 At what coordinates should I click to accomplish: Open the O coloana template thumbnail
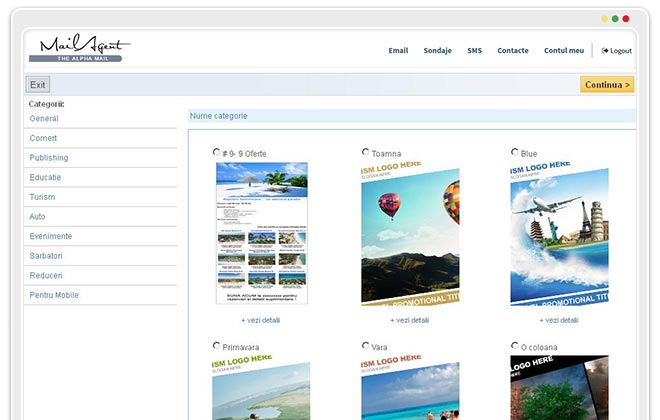(559, 388)
